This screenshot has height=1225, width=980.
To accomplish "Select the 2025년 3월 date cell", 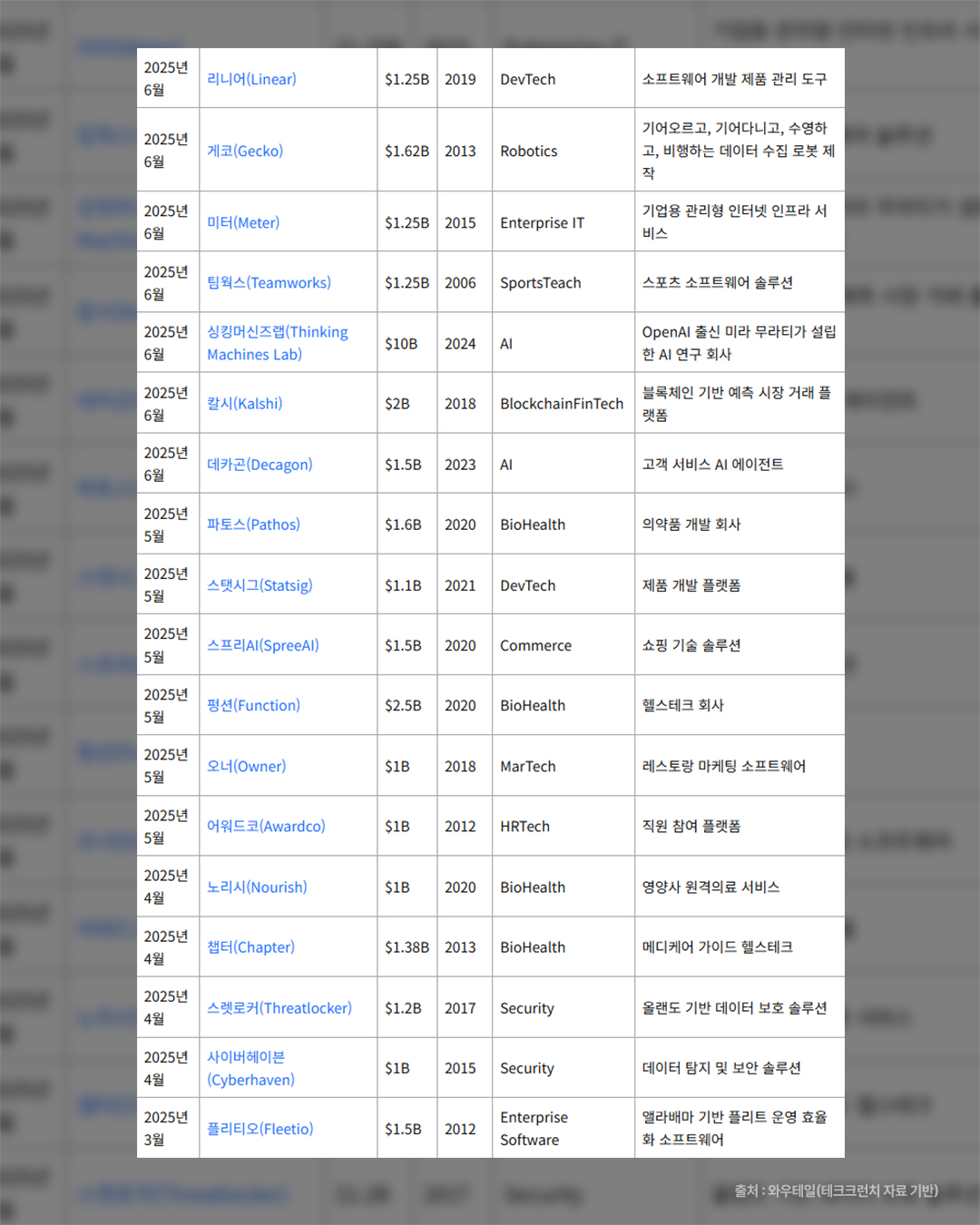I will (166, 1128).
